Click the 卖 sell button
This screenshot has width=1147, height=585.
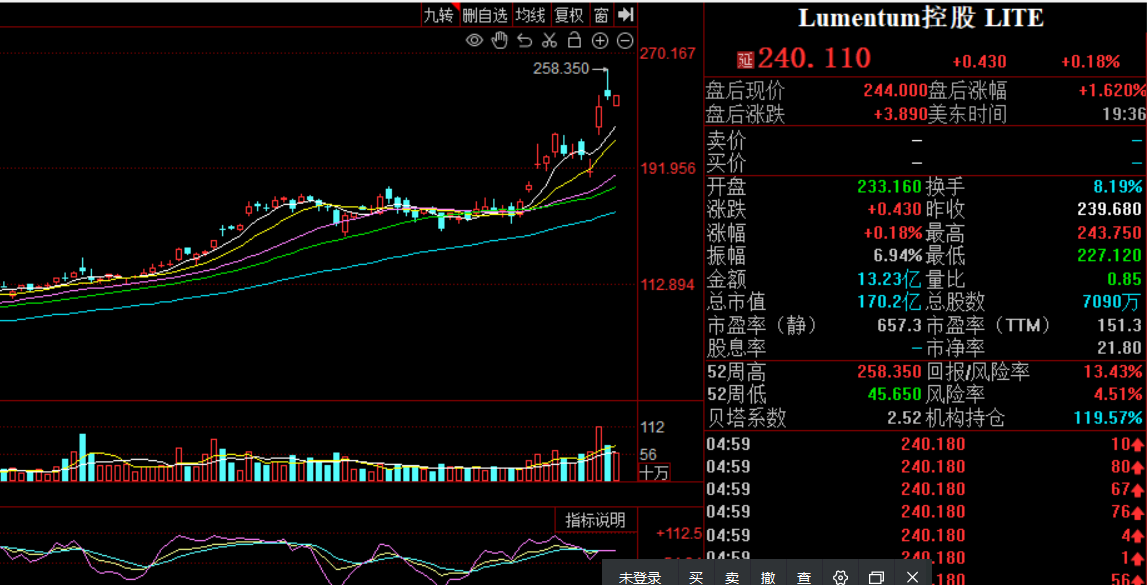tap(732, 578)
